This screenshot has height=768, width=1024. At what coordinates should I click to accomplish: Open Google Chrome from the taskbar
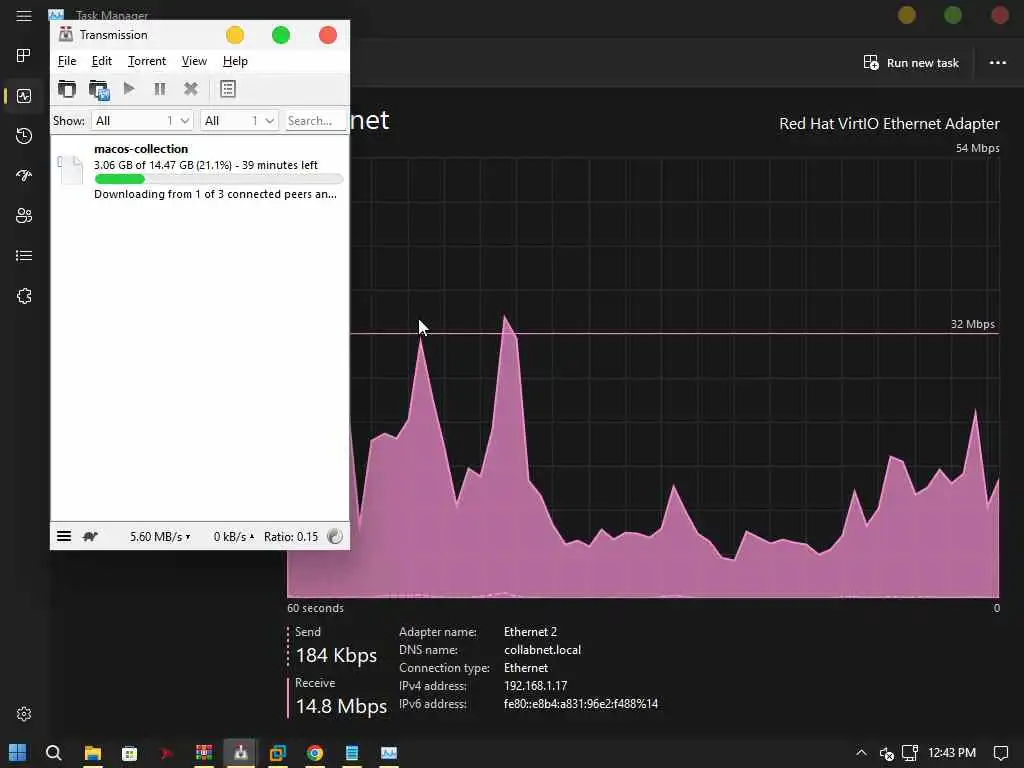pyautogui.click(x=315, y=753)
